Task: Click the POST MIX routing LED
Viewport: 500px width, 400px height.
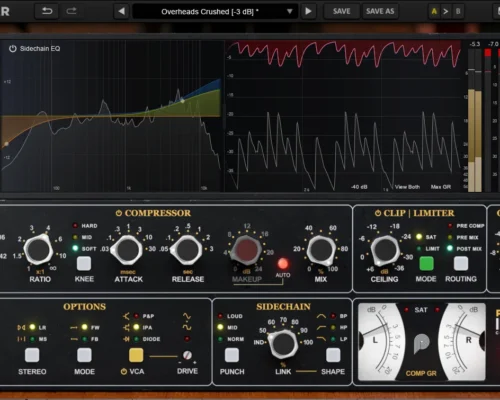Action: coord(450,248)
